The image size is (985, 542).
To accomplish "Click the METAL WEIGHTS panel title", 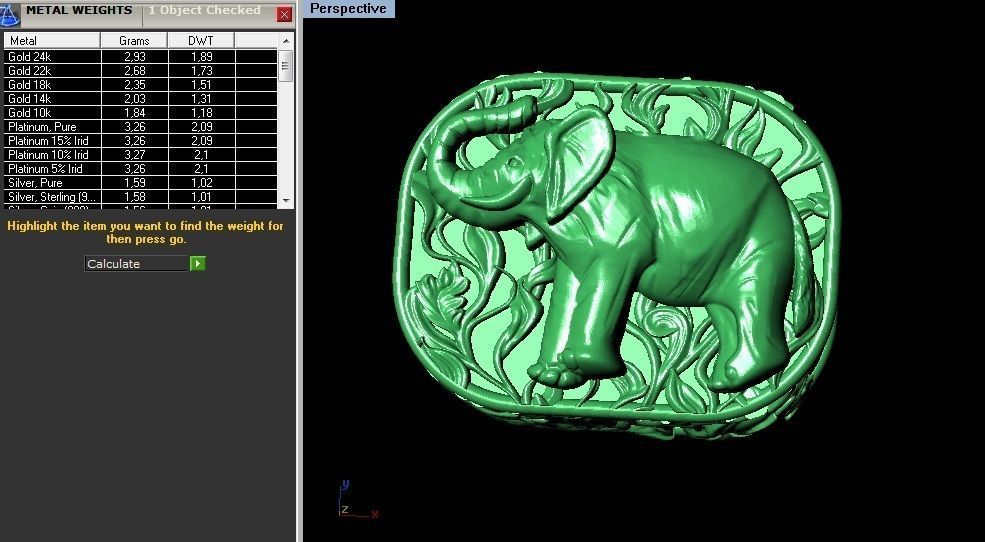I will [x=79, y=11].
